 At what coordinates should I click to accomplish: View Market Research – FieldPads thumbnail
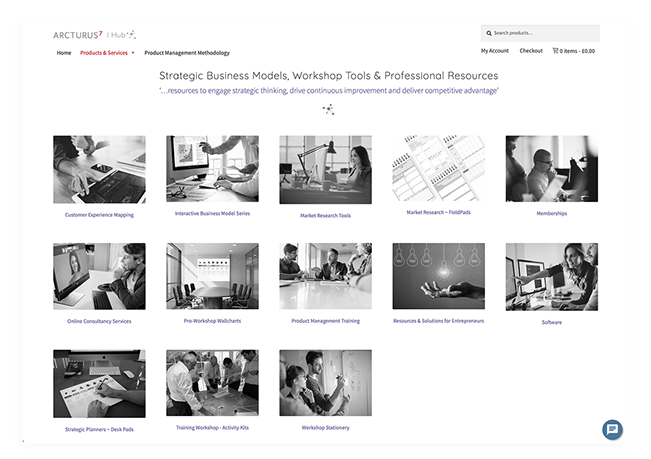pyautogui.click(x=438, y=169)
